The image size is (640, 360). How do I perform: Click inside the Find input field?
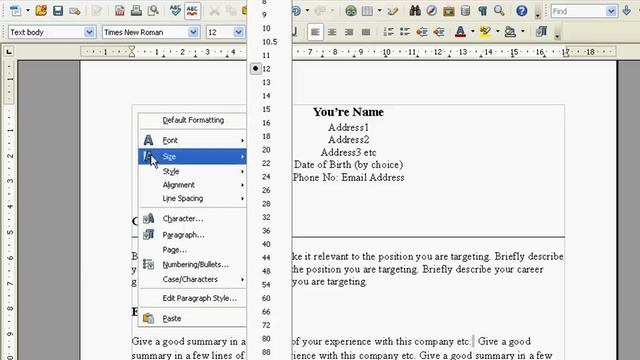(x=578, y=11)
